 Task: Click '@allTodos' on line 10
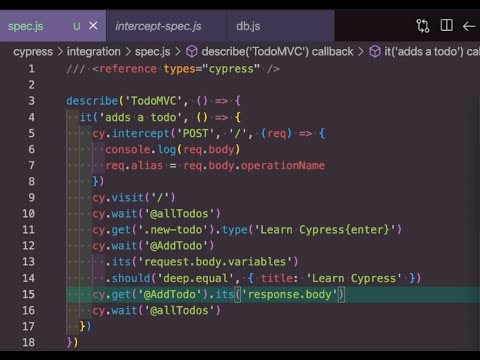[179, 214]
